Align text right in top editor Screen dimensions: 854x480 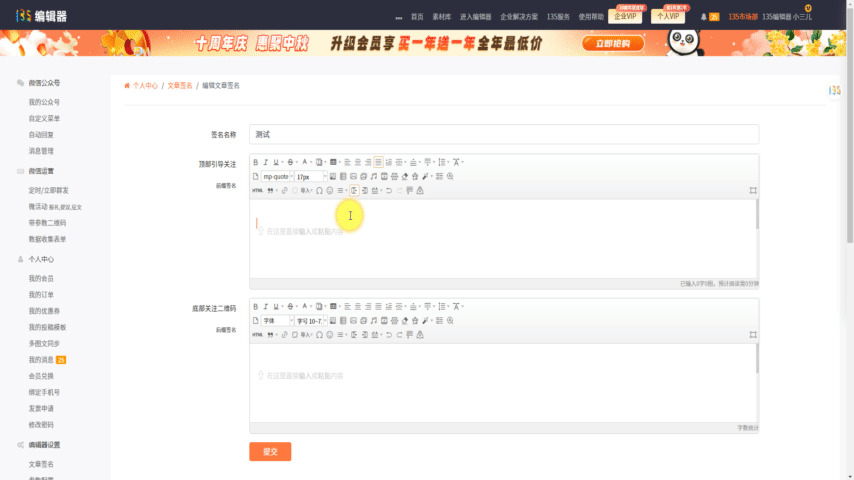tap(368, 162)
